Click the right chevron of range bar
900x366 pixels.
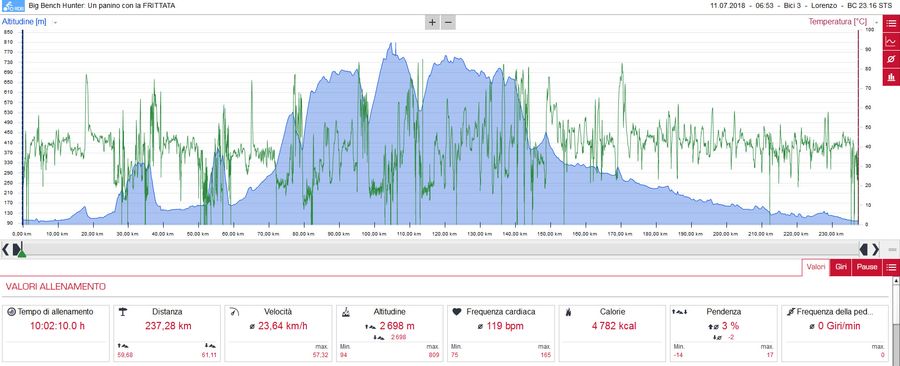tap(875, 249)
